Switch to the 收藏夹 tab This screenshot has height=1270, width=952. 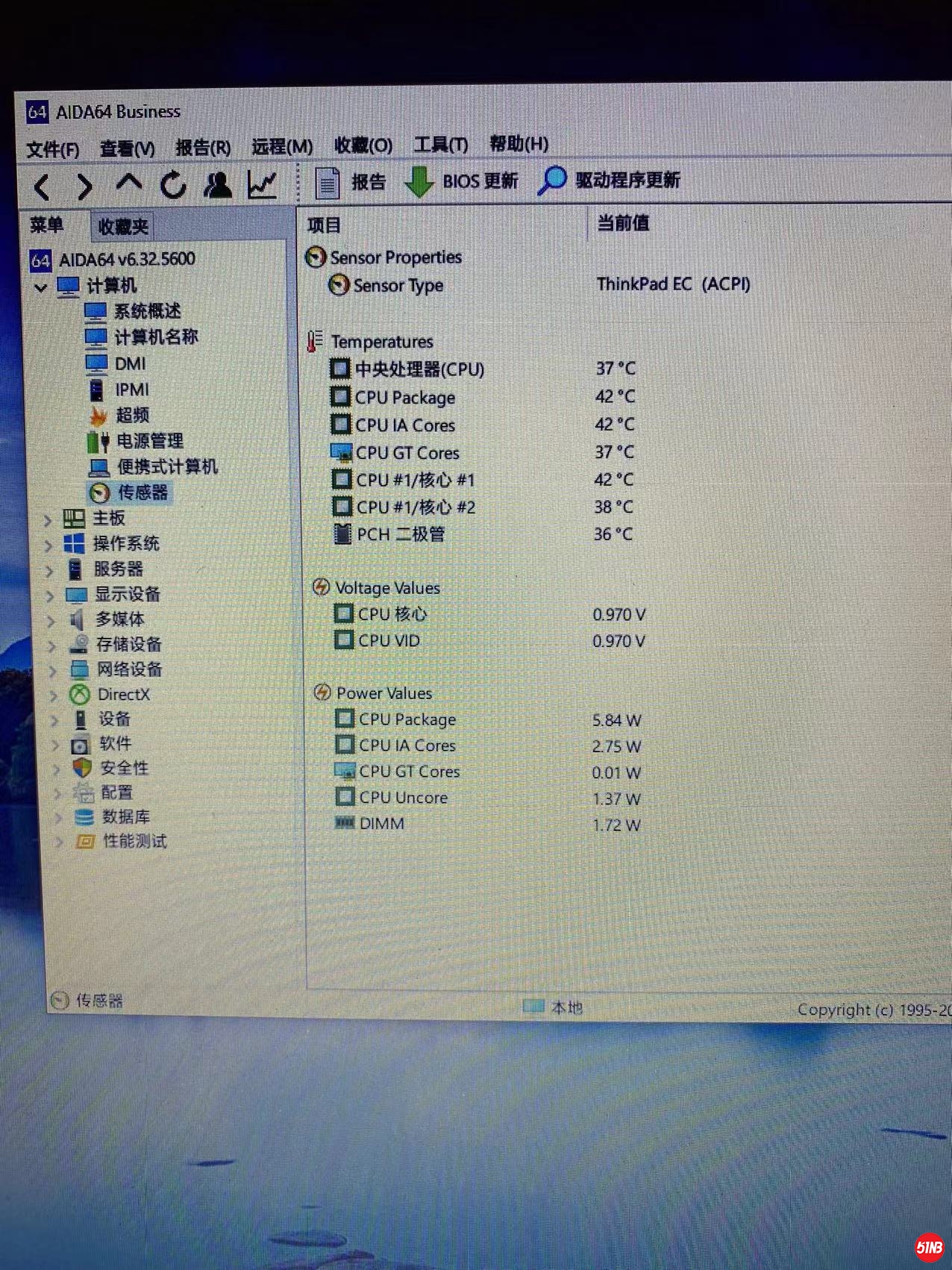(123, 226)
